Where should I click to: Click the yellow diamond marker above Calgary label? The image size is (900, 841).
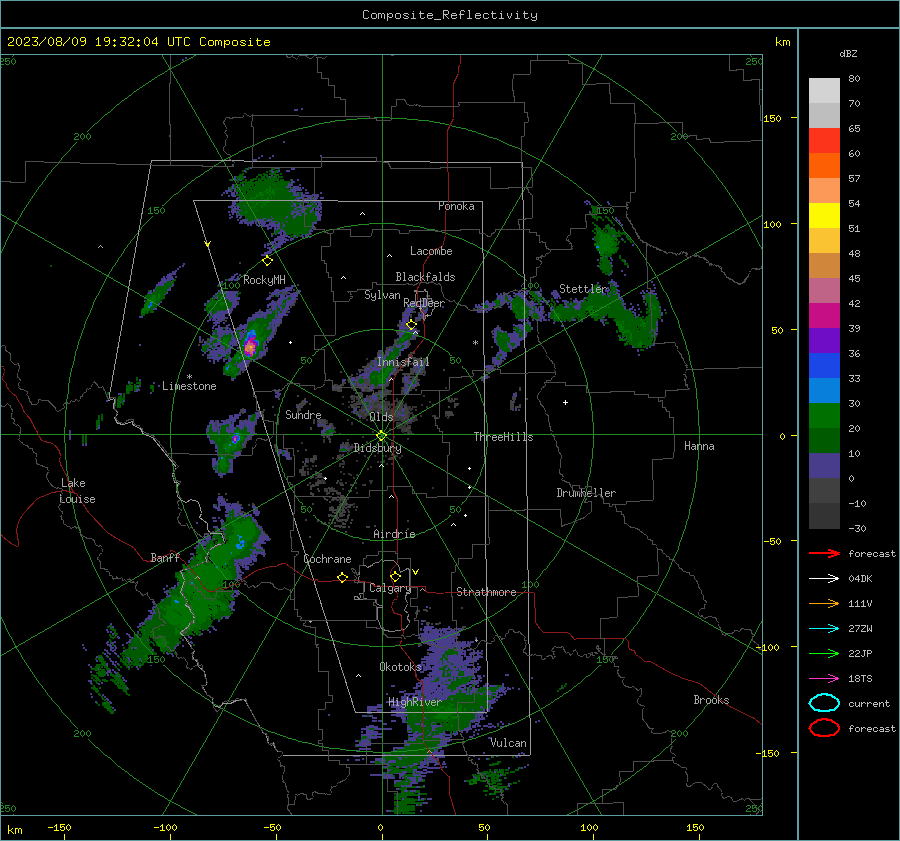[x=395, y=576]
